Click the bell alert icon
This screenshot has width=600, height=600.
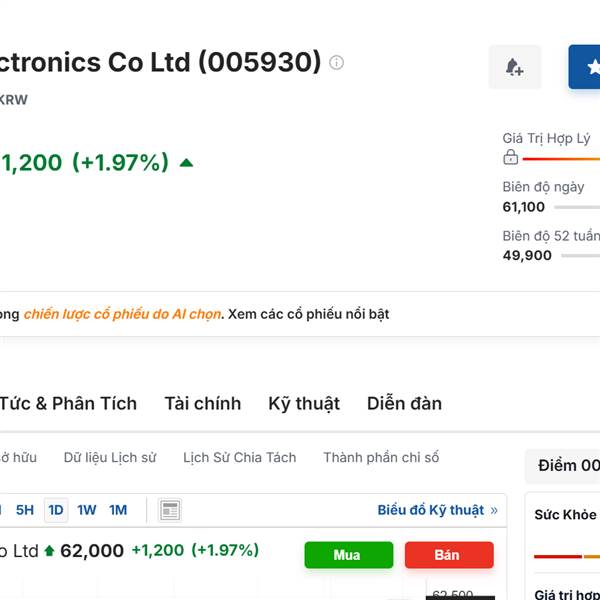515,67
